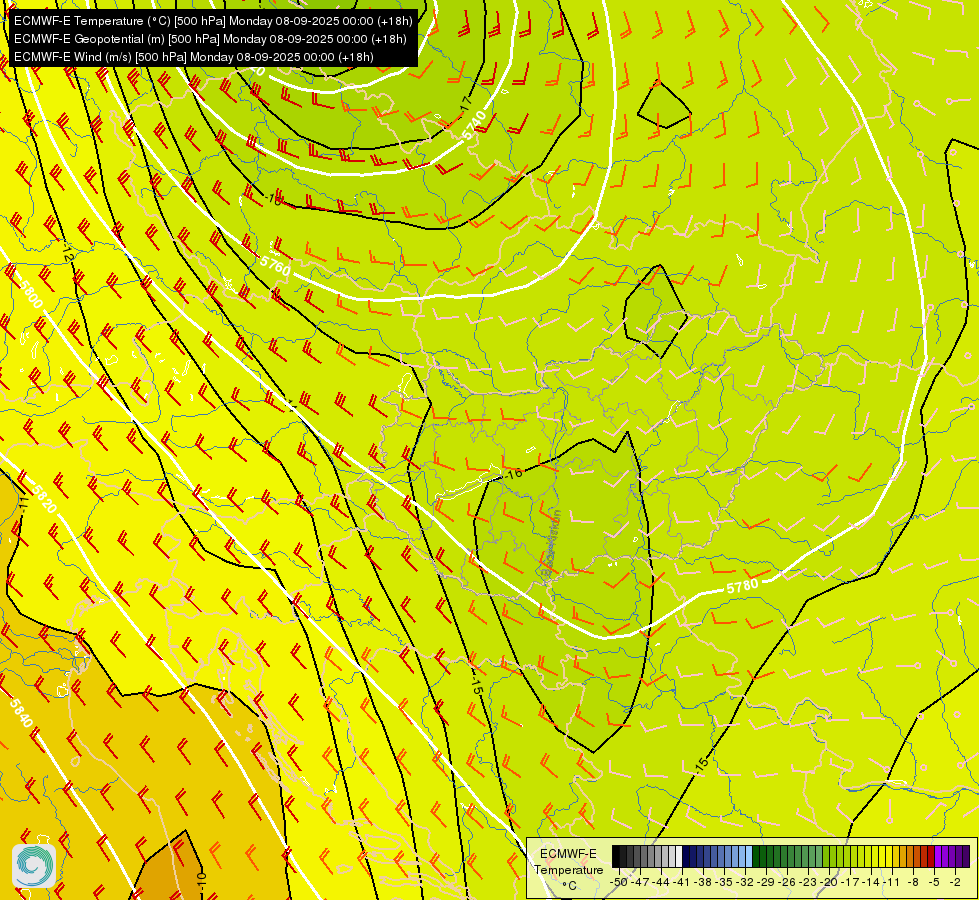Click the ECMWF-E Temperature 500 hPa title line
The image size is (979, 900).
coord(213,21)
